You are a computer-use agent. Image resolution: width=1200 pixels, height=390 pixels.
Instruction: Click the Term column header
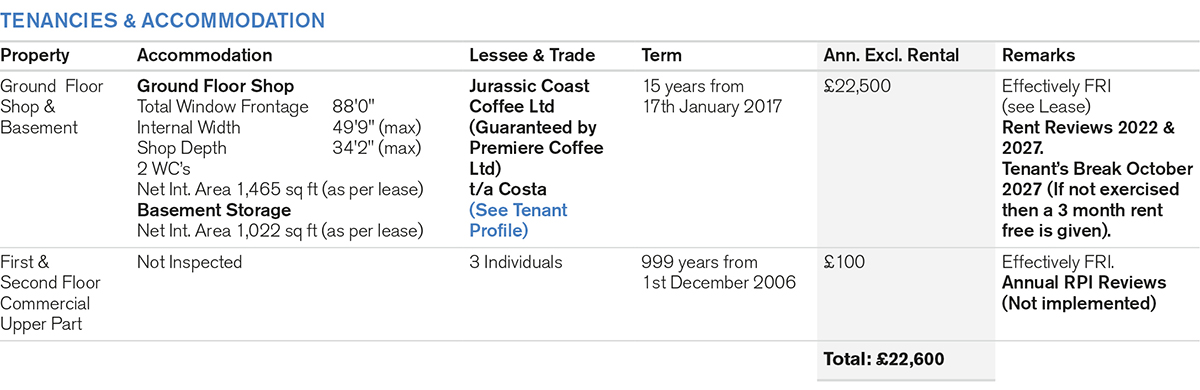coord(661,56)
